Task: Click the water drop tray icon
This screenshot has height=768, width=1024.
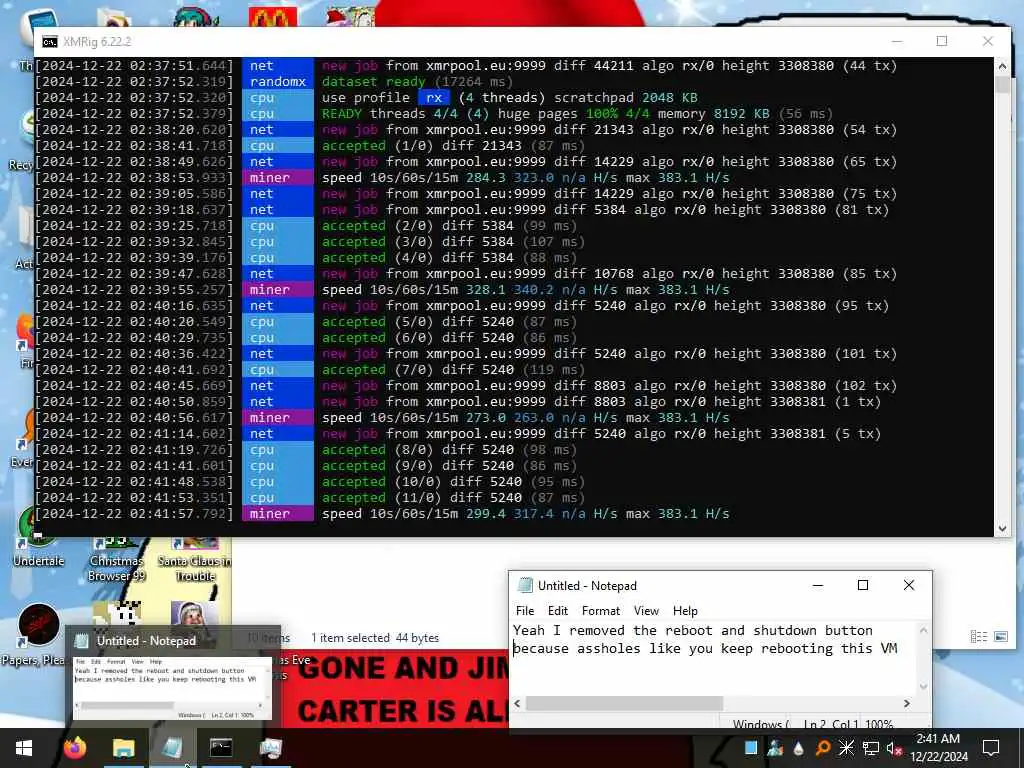Action: 799,748
